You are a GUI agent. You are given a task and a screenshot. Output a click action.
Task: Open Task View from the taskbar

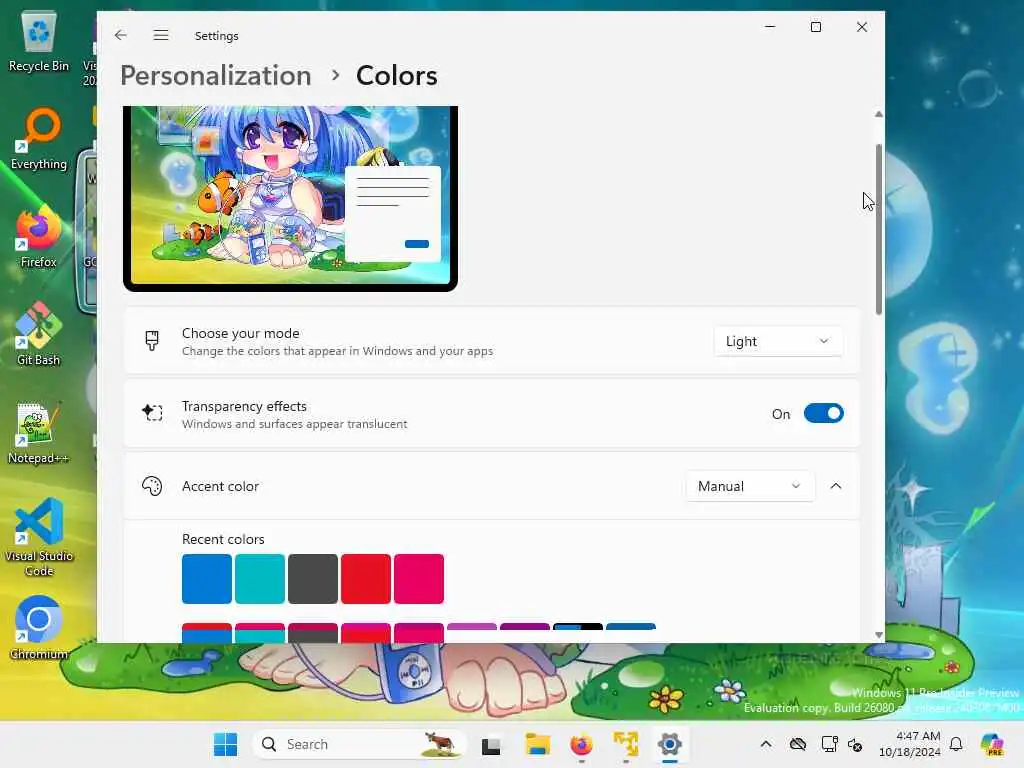[491, 745]
